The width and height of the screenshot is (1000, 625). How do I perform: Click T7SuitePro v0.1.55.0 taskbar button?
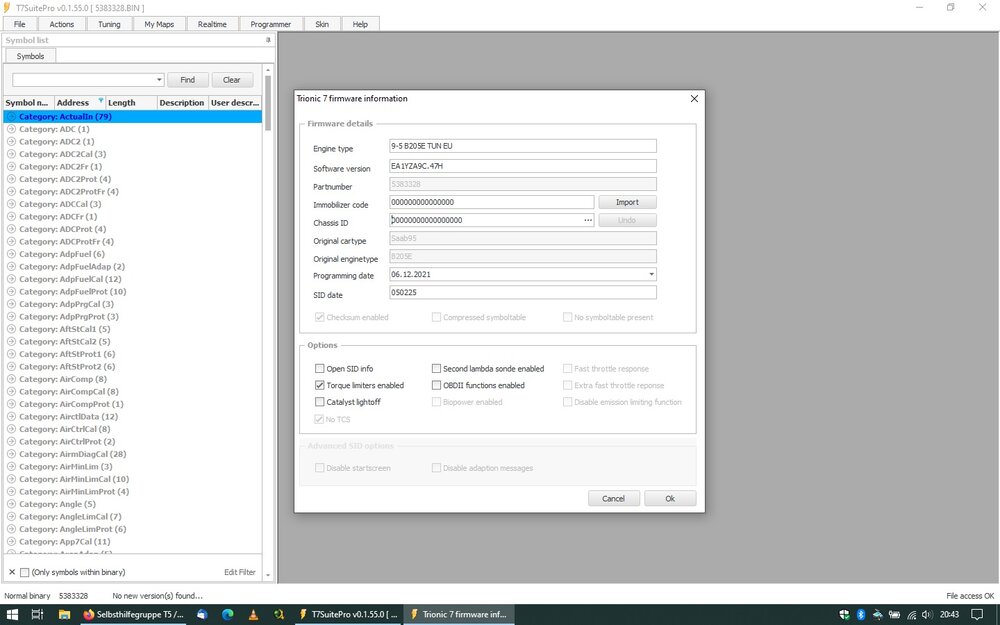[348, 615]
